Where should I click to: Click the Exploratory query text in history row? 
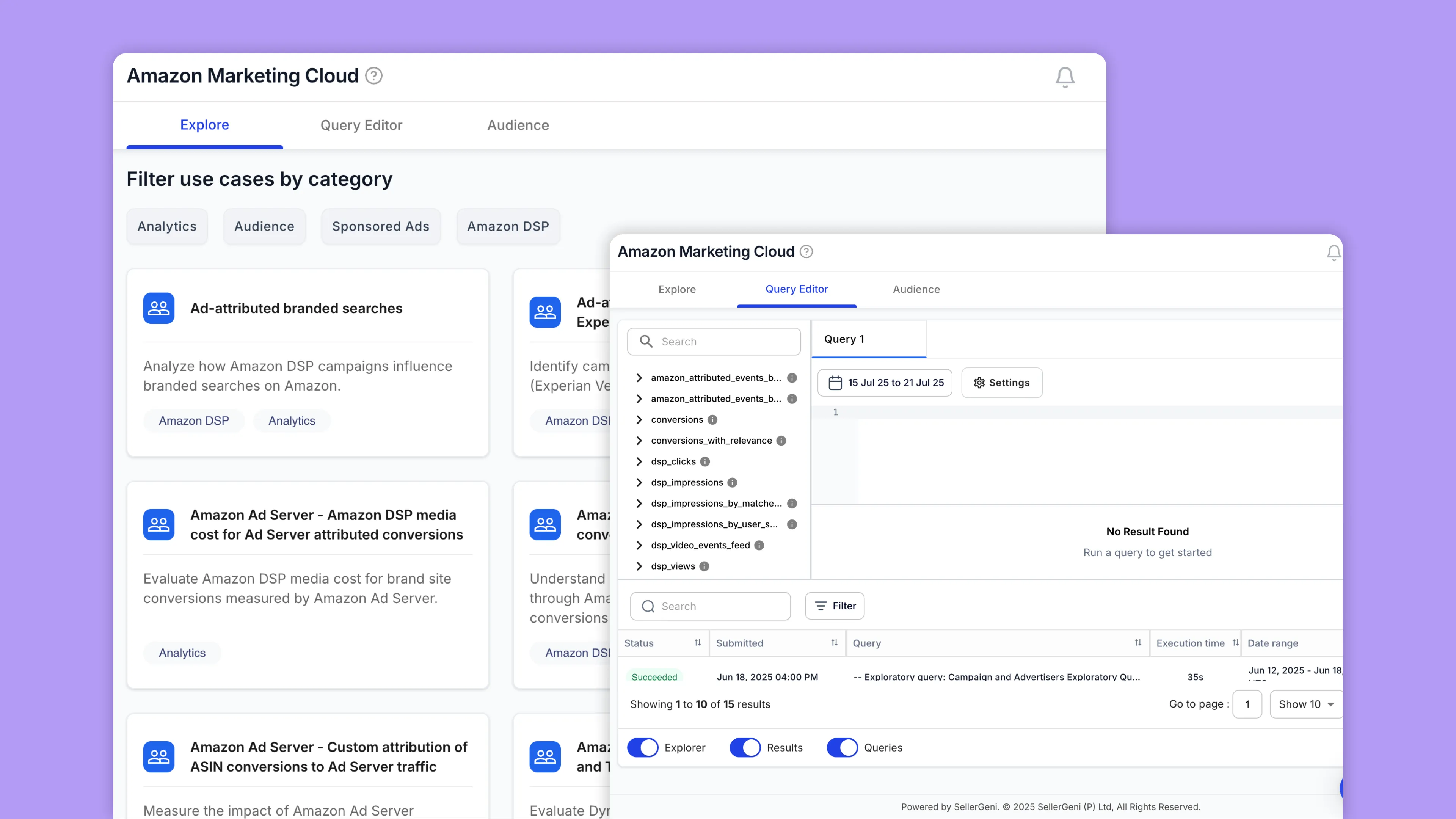click(996, 676)
